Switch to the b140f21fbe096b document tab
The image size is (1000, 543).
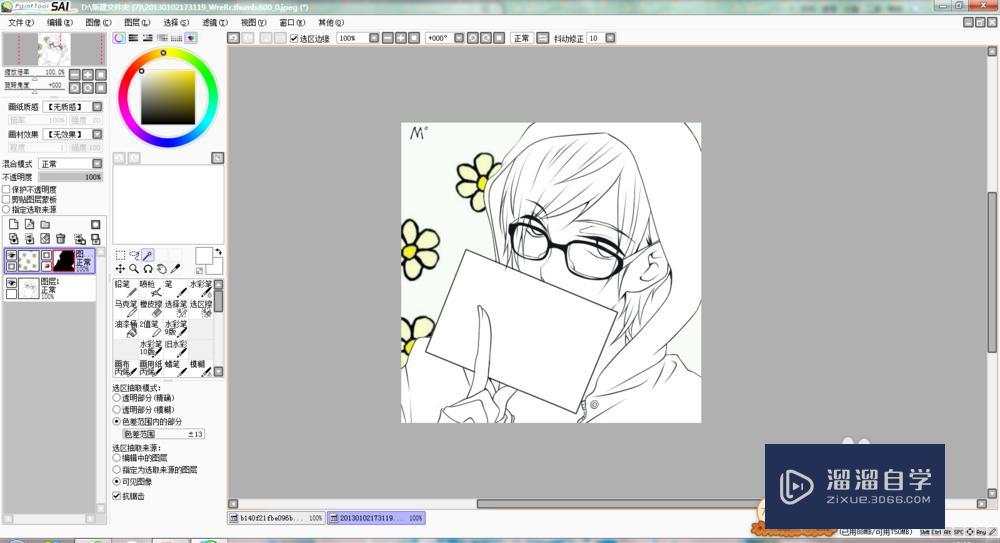(276, 518)
